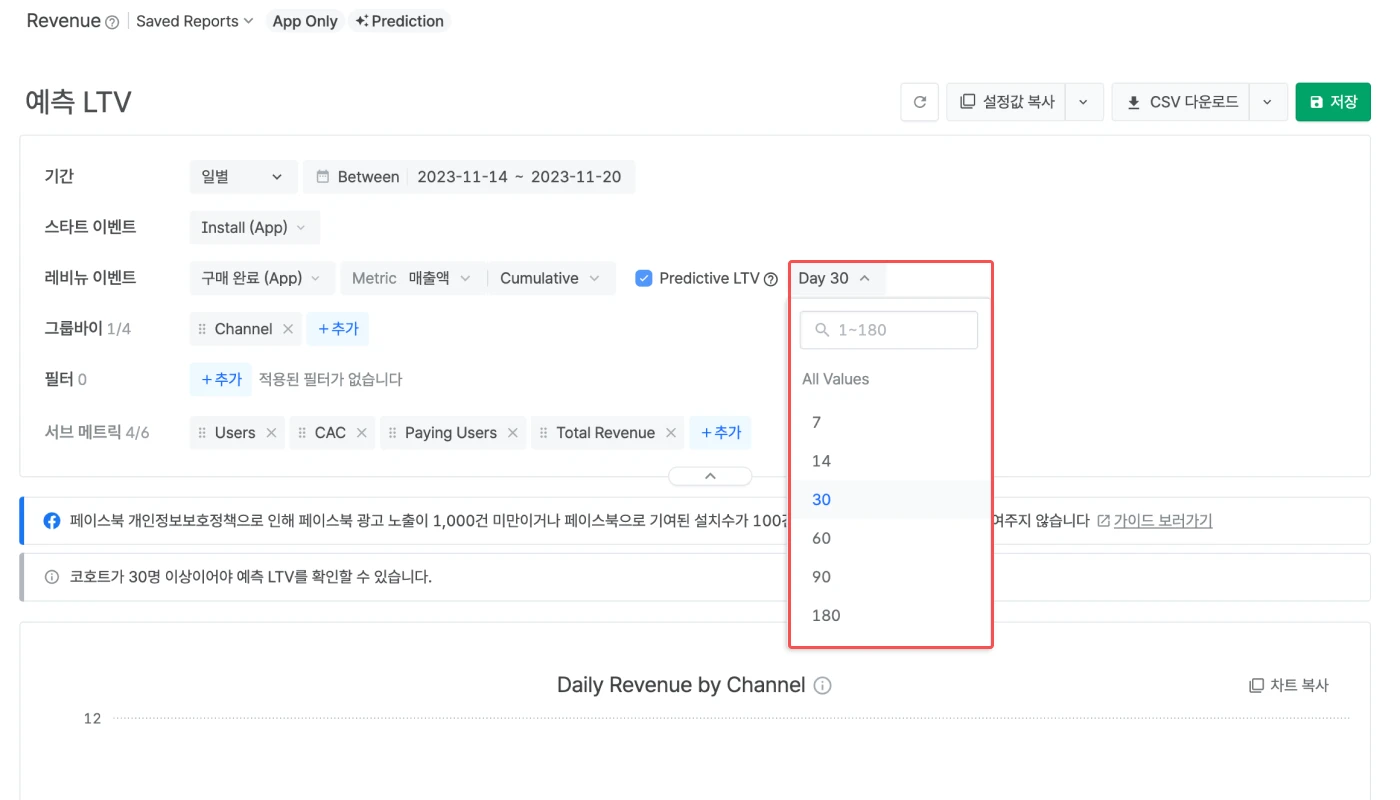
Task: Click the All Values label
Action: [x=835, y=379]
